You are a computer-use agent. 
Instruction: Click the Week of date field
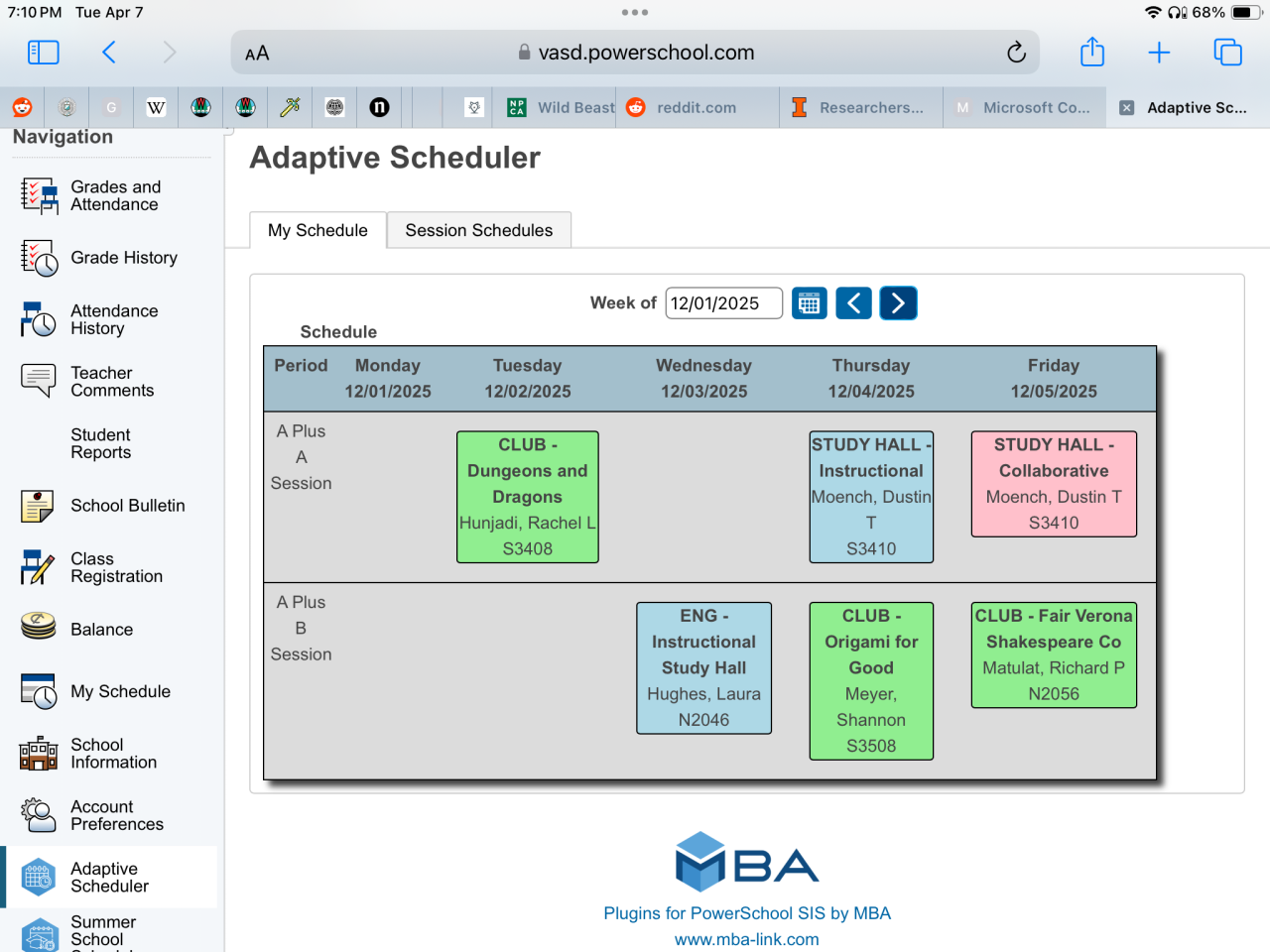tap(723, 303)
